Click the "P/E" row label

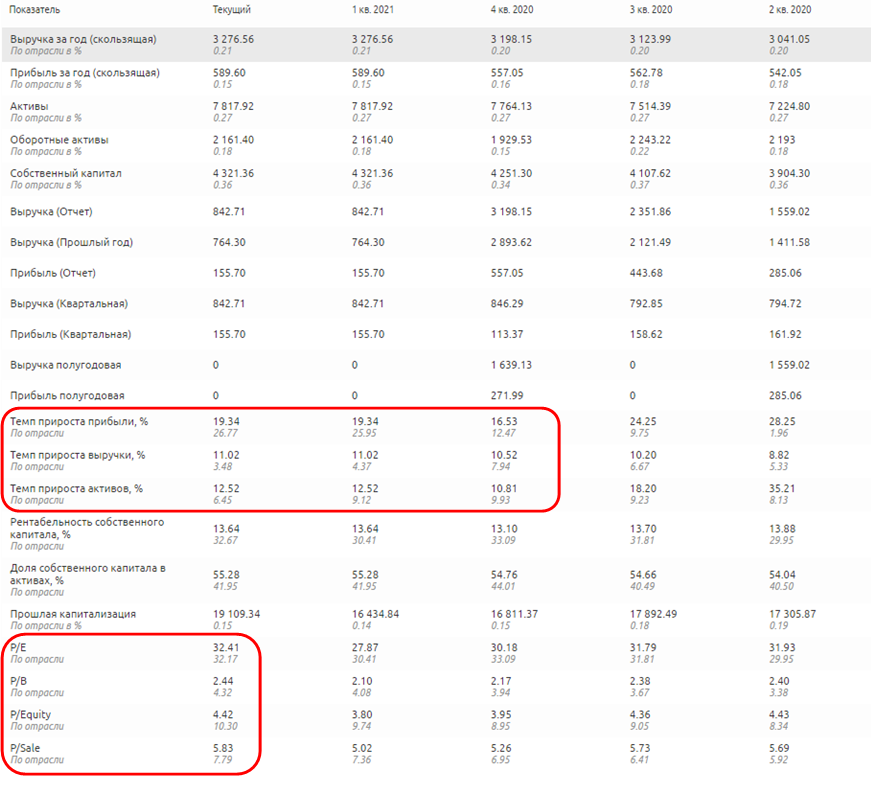pos(19,648)
